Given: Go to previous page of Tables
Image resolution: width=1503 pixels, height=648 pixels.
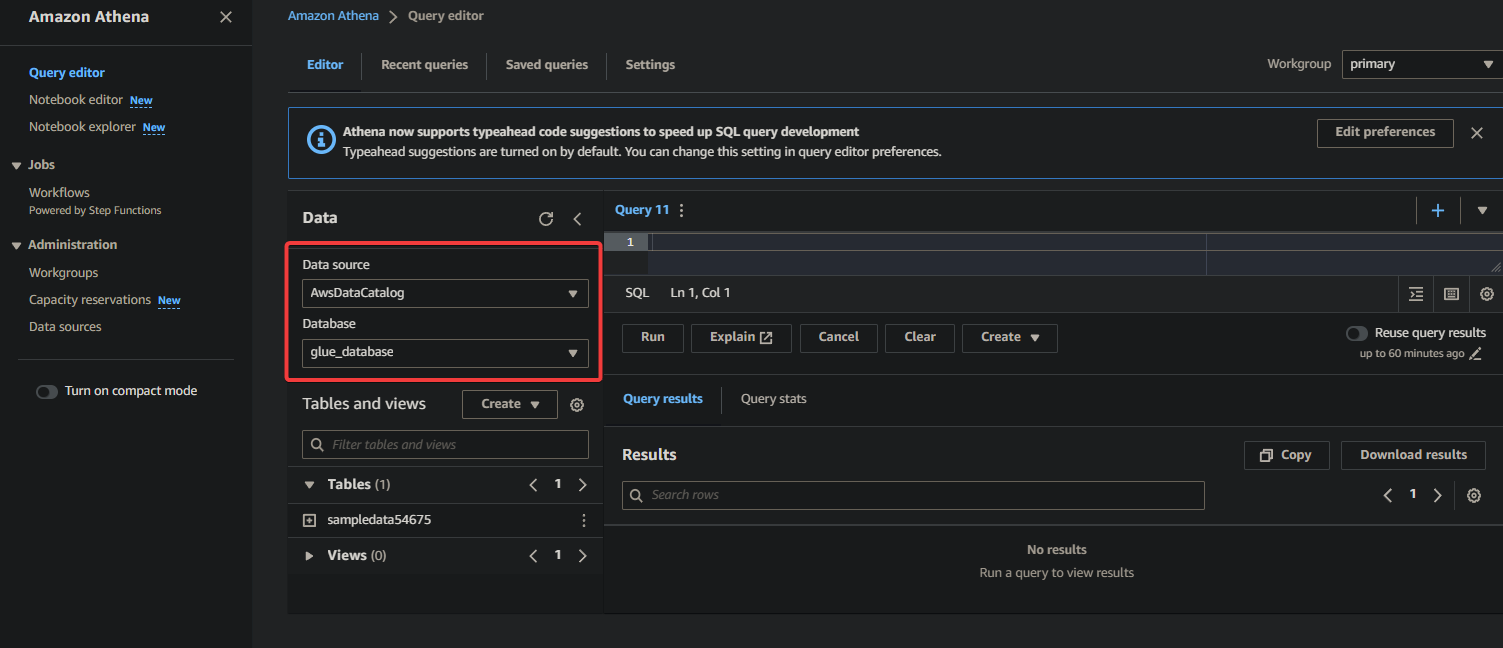Looking at the screenshot, I should [534, 484].
